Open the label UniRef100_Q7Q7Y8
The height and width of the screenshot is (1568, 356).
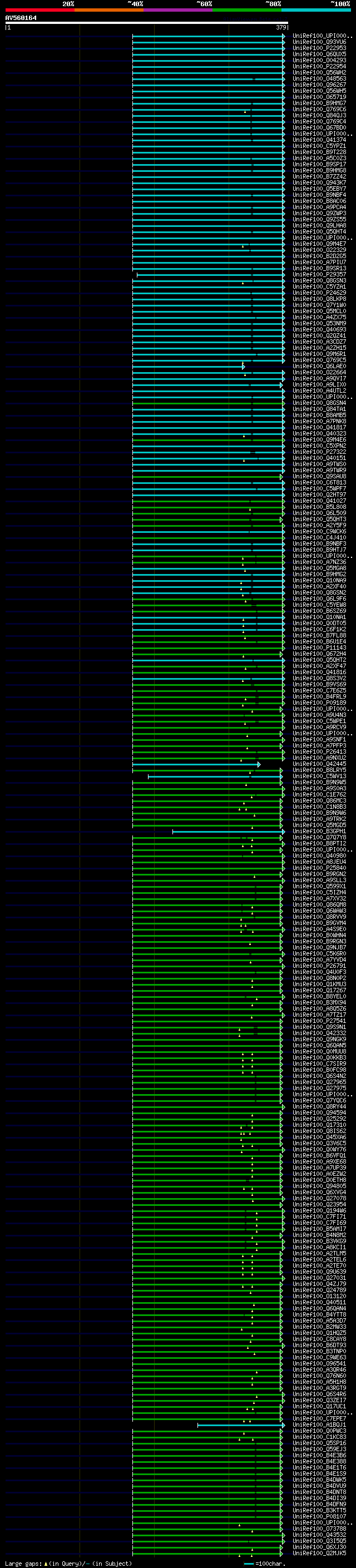319,837
